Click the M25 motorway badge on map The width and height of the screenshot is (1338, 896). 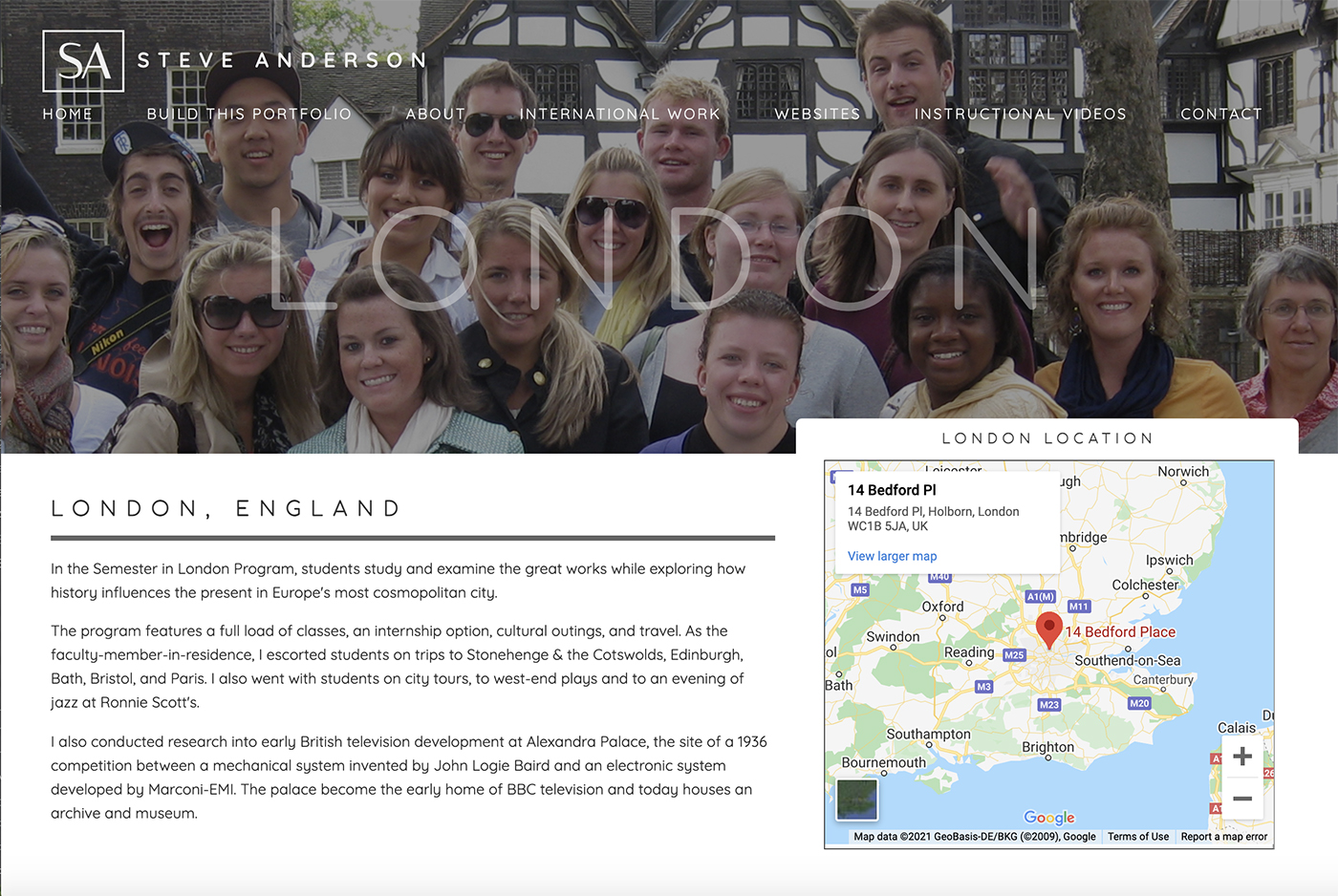click(x=1014, y=655)
